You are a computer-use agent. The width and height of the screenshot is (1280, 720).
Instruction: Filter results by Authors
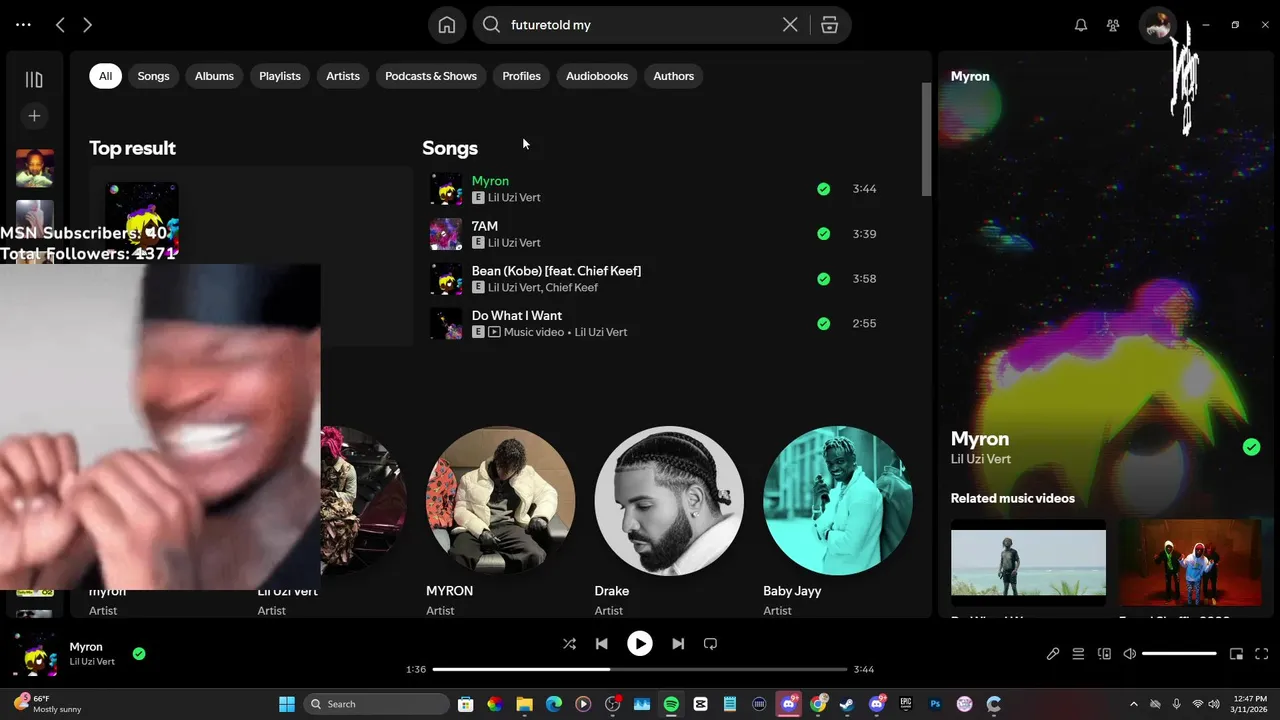click(x=674, y=76)
